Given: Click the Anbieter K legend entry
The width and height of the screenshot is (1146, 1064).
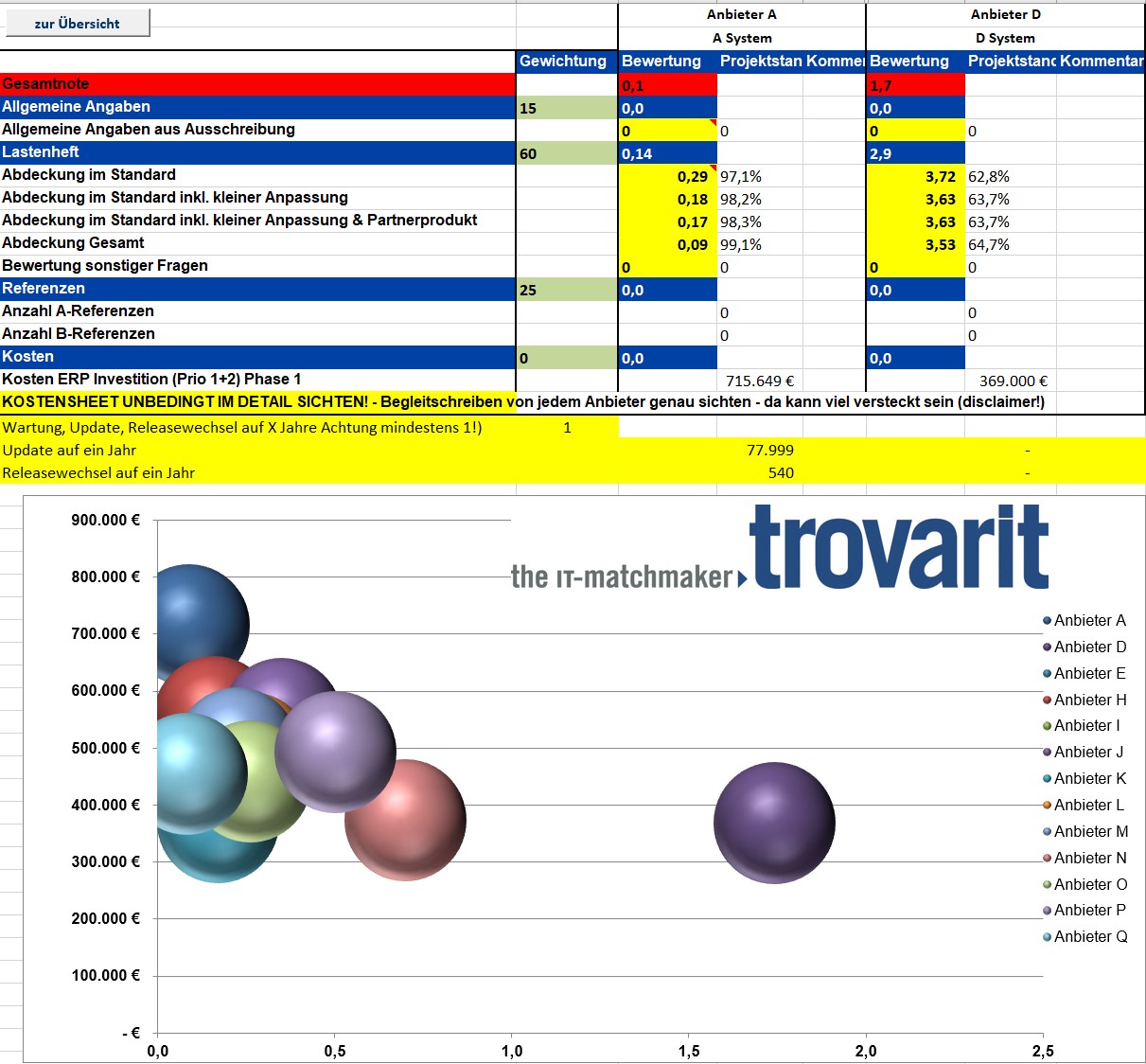Looking at the screenshot, I should (x=1084, y=779).
